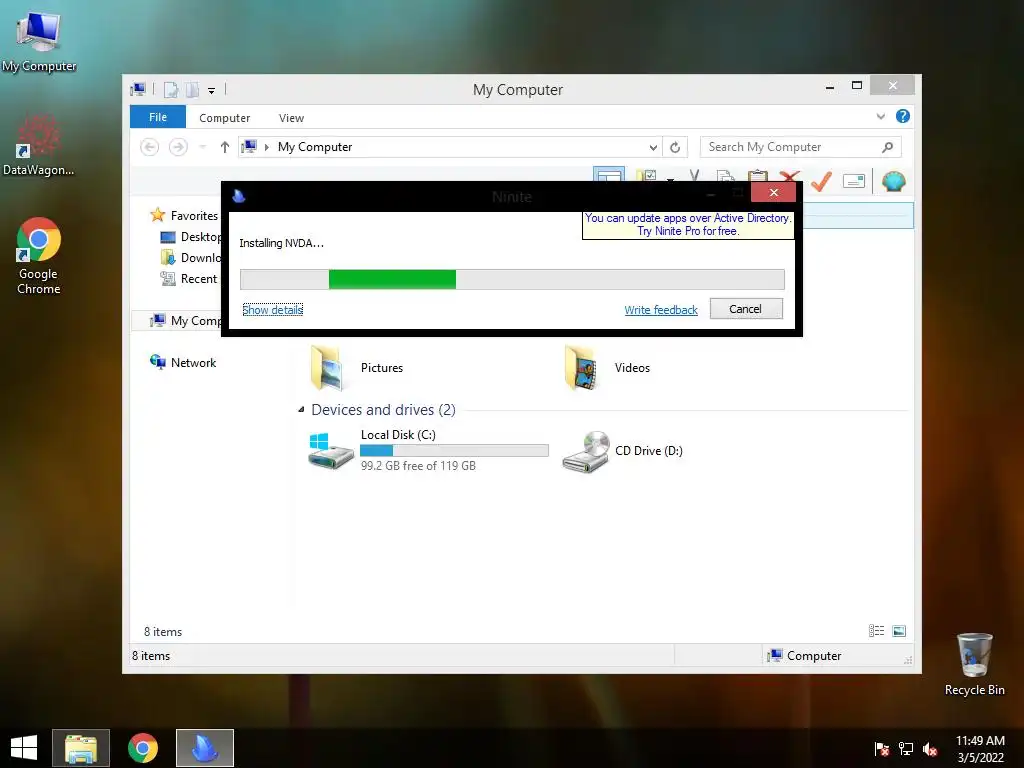1024x768 pixels.
Task: Open Recent places under Favorites
Action: pos(189,279)
